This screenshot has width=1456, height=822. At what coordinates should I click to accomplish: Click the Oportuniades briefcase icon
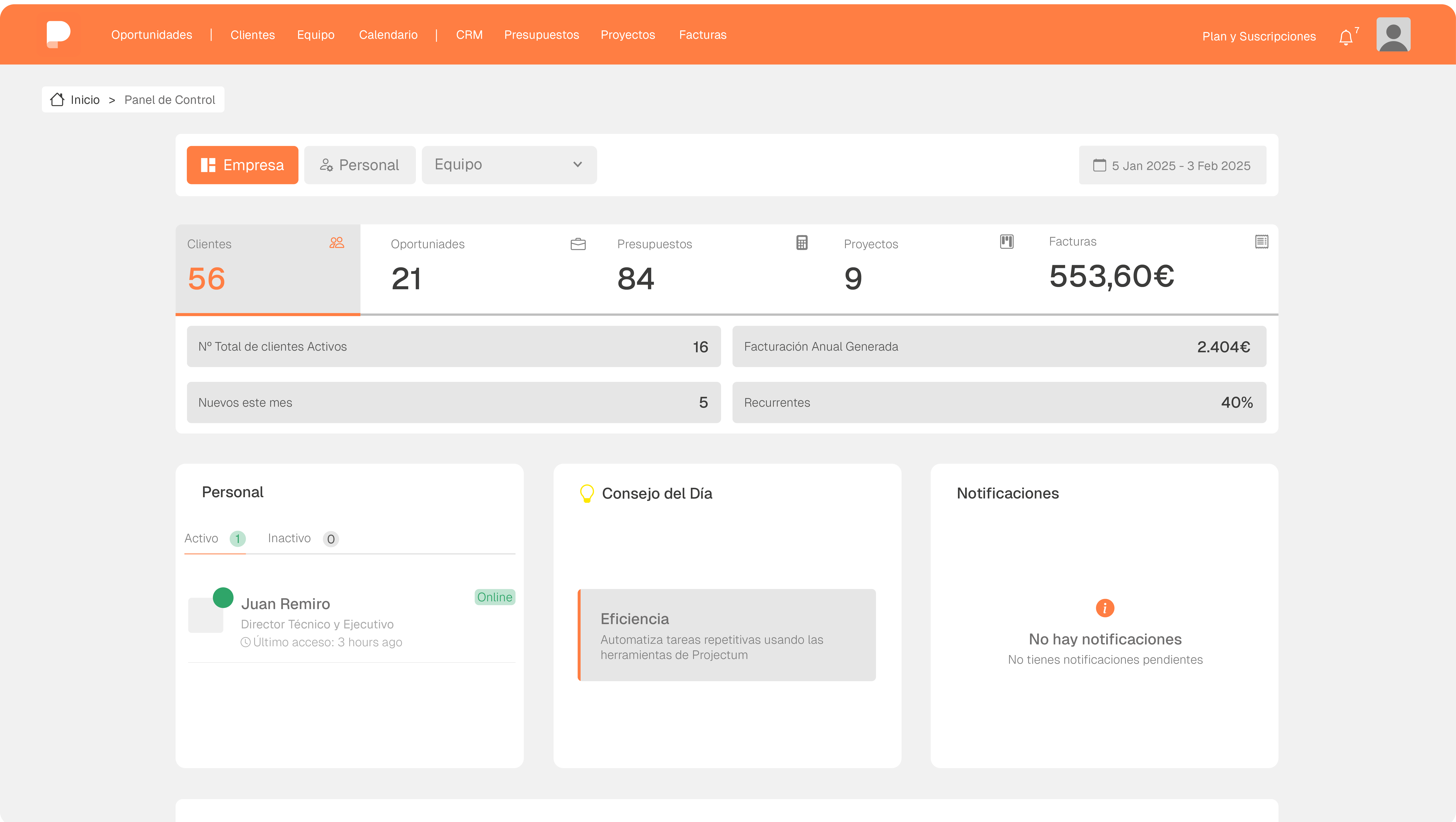[x=578, y=244]
